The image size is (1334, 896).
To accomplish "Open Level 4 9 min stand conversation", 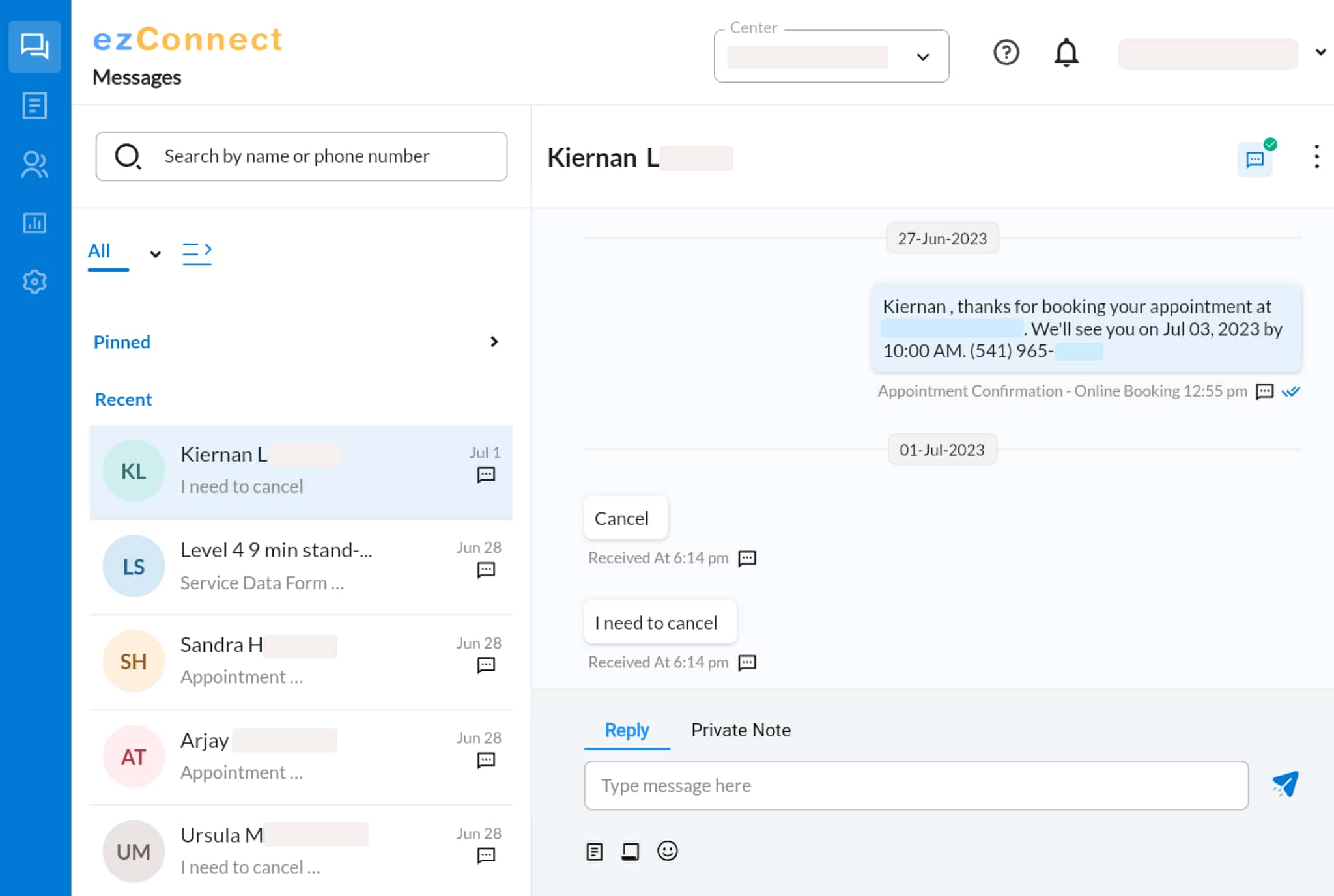I will pyautogui.click(x=301, y=567).
